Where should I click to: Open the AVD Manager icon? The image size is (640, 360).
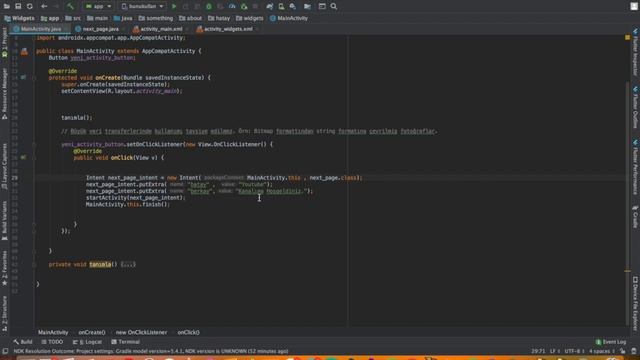click(281, 6)
